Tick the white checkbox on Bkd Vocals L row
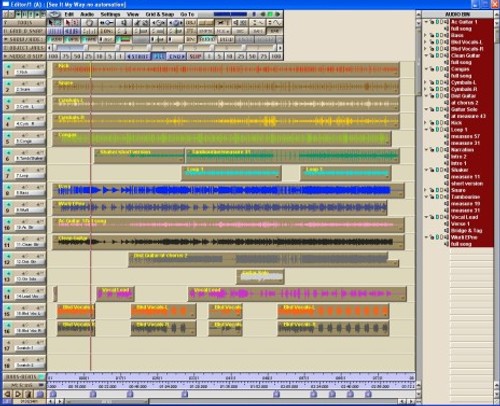Viewport: 500px width, 406px height. 442,42
